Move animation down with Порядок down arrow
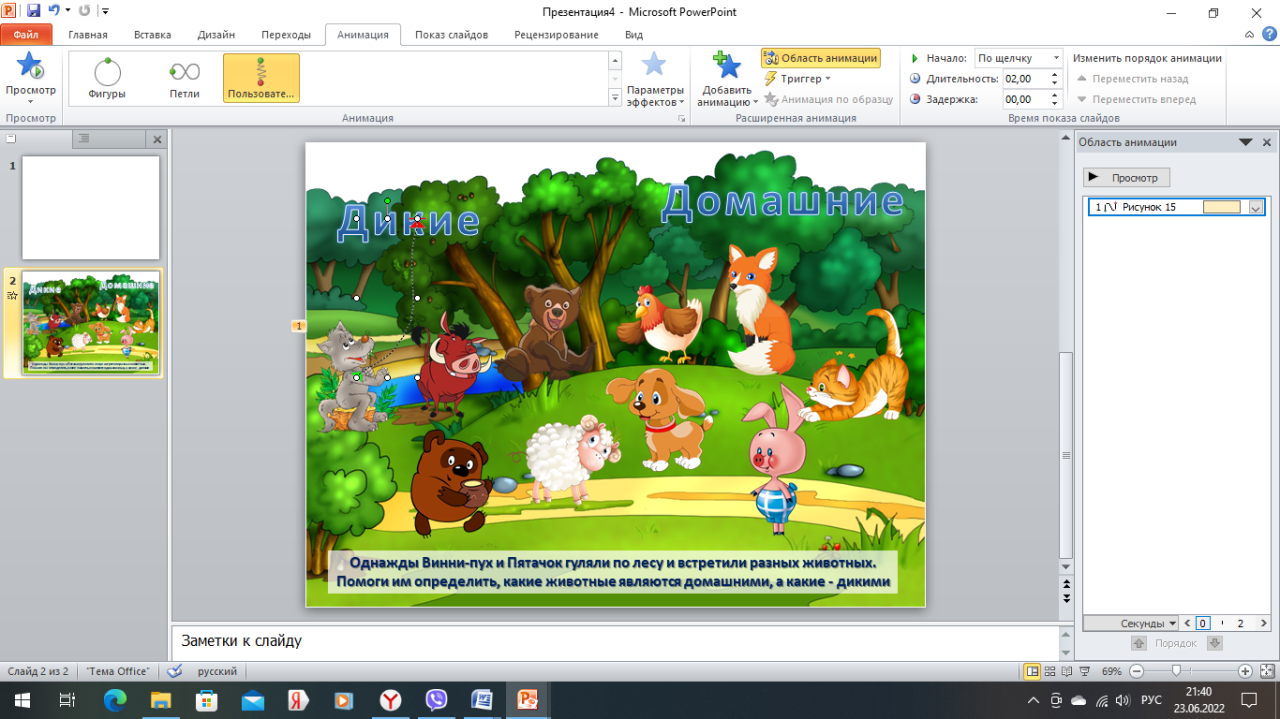This screenshot has width=1280, height=719. click(x=1214, y=643)
